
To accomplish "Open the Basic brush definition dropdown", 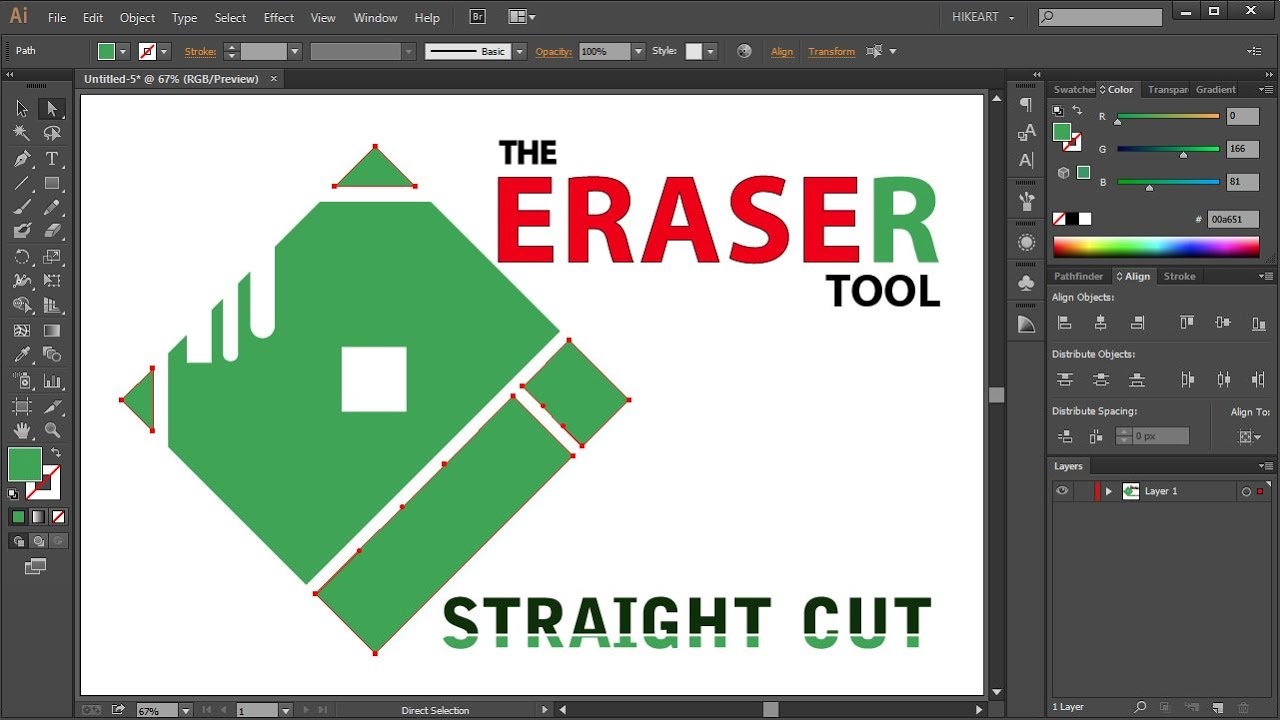I will point(519,51).
